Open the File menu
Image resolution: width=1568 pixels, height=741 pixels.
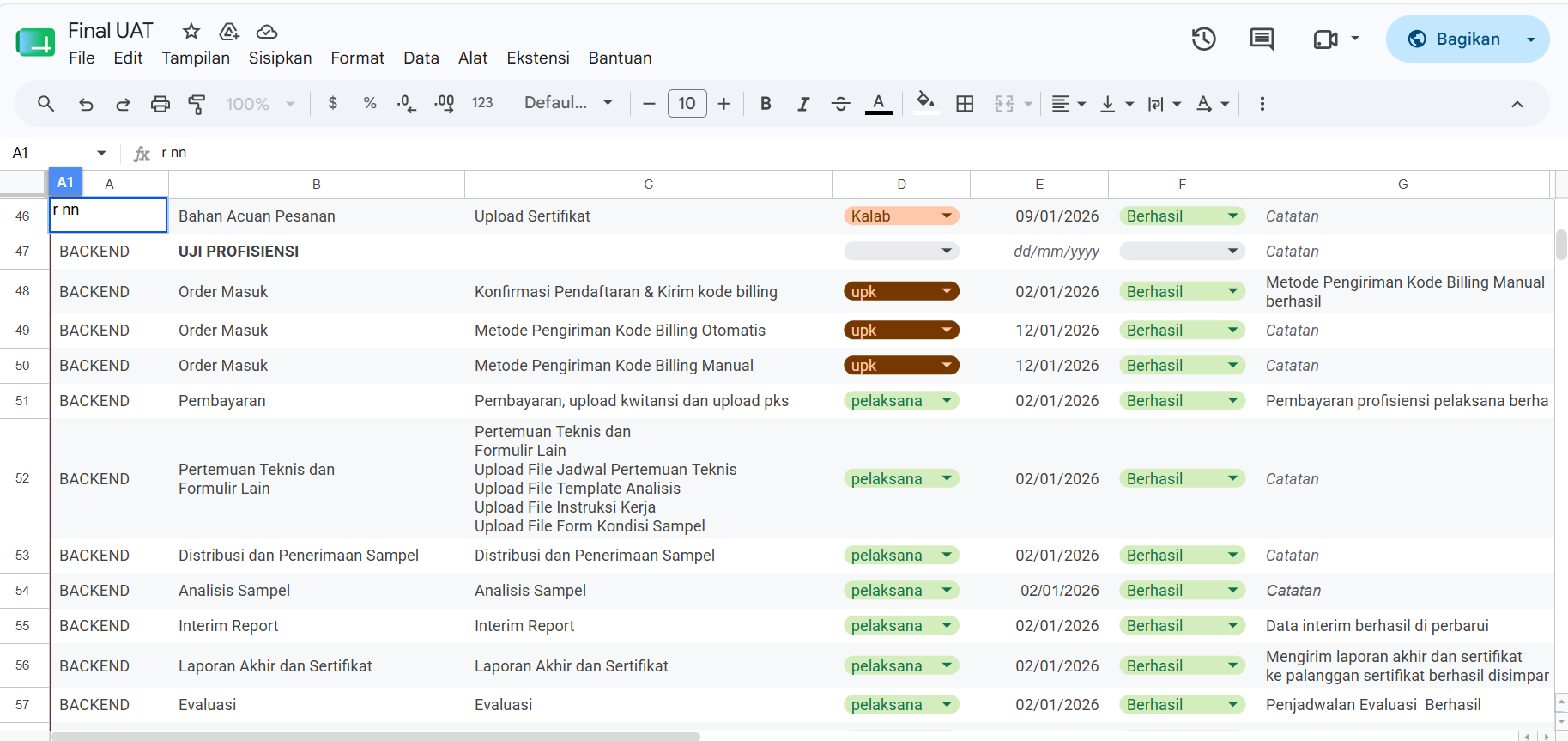[x=82, y=58]
